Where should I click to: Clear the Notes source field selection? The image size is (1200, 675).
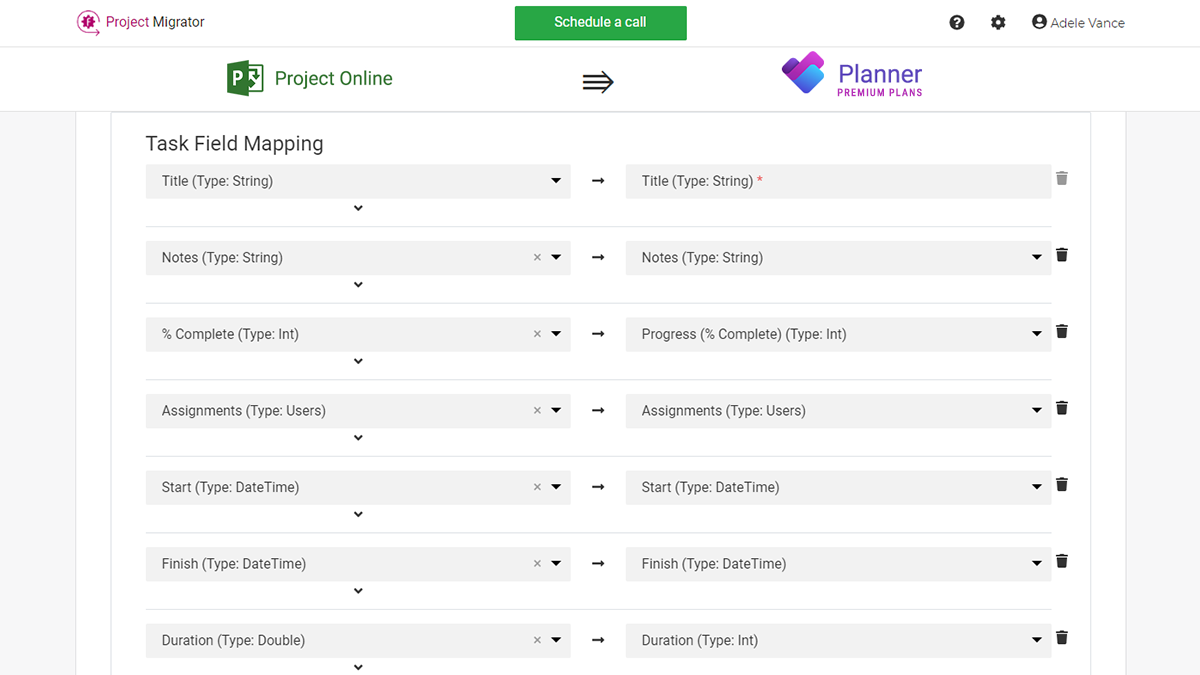coord(537,257)
